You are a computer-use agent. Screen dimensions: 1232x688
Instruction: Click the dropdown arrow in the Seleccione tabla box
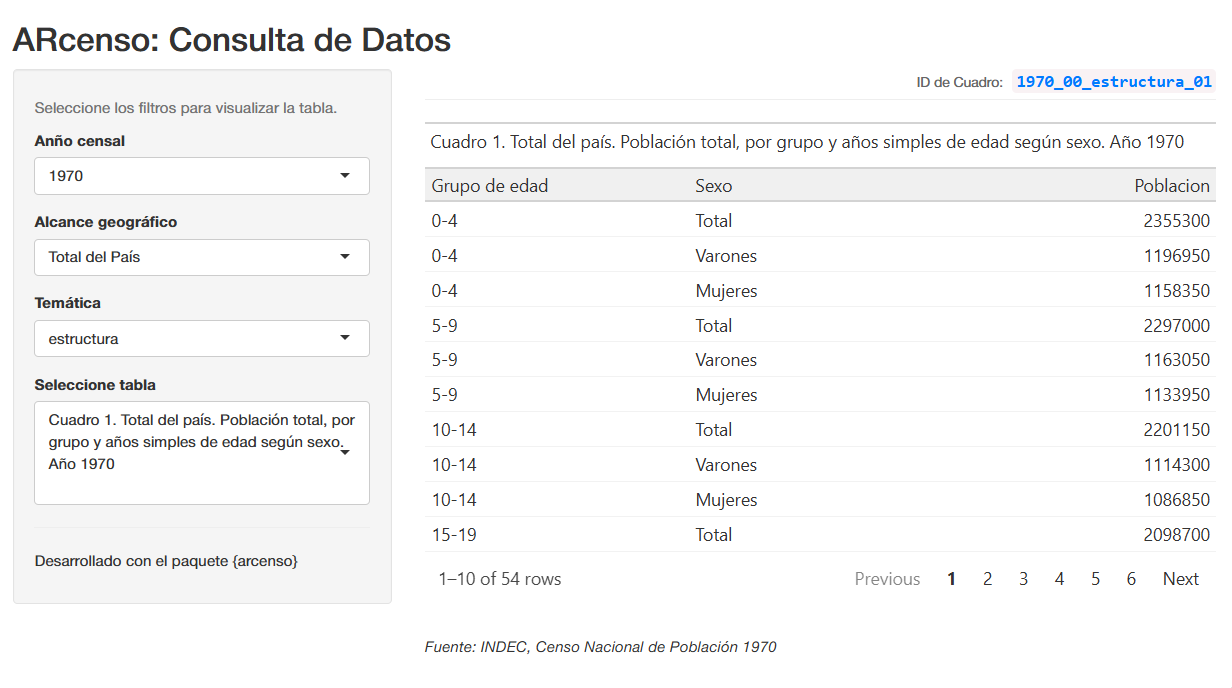[x=346, y=452]
